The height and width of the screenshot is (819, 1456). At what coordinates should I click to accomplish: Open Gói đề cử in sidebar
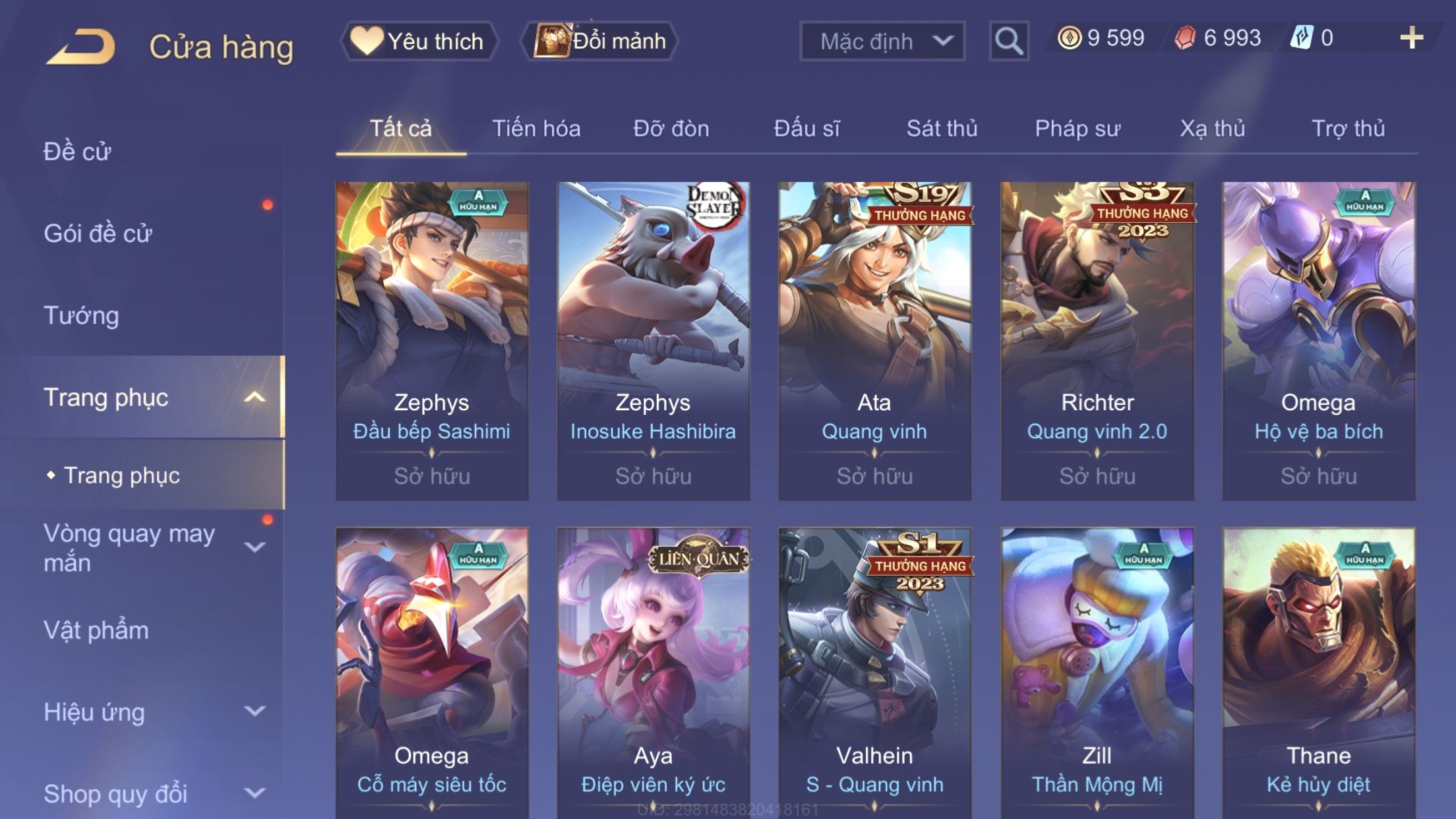[x=98, y=233]
